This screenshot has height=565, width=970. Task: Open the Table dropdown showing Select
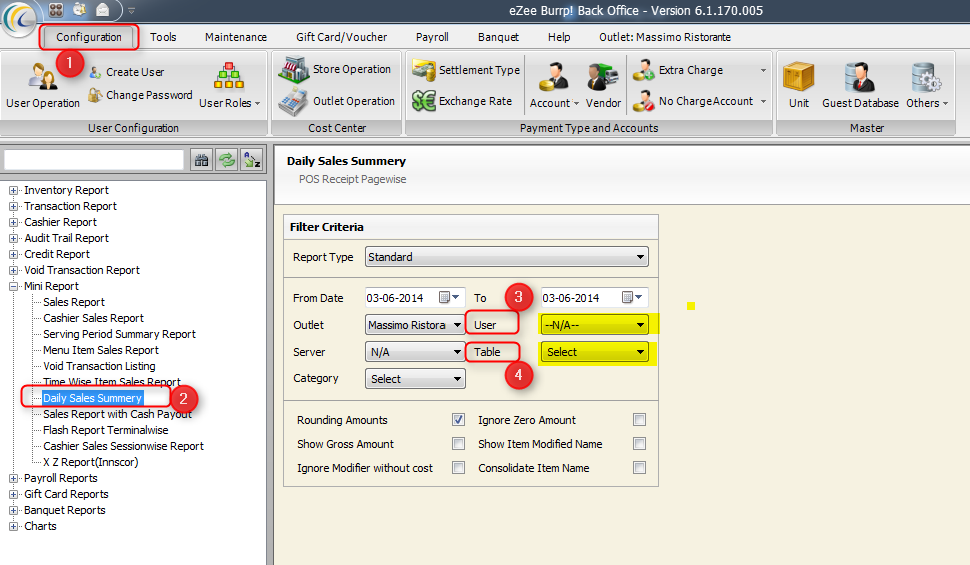tap(594, 352)
